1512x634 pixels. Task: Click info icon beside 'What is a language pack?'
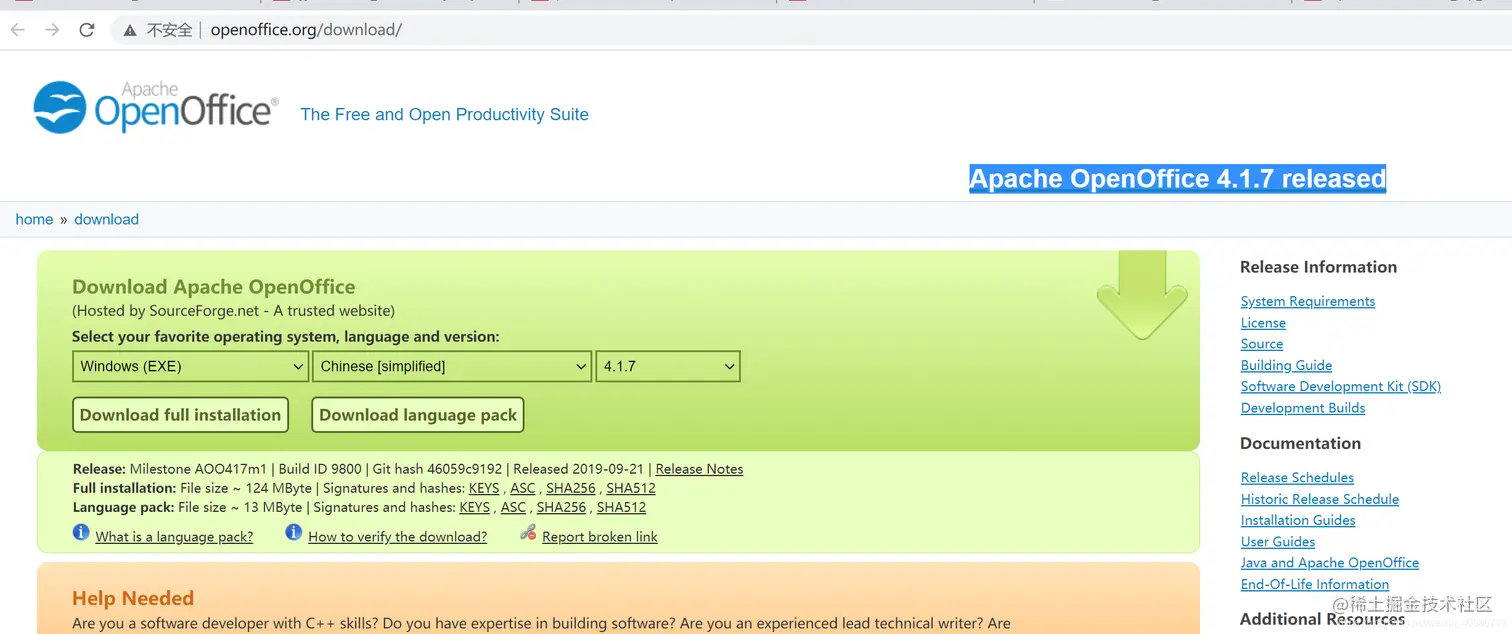tap(81, 533)
